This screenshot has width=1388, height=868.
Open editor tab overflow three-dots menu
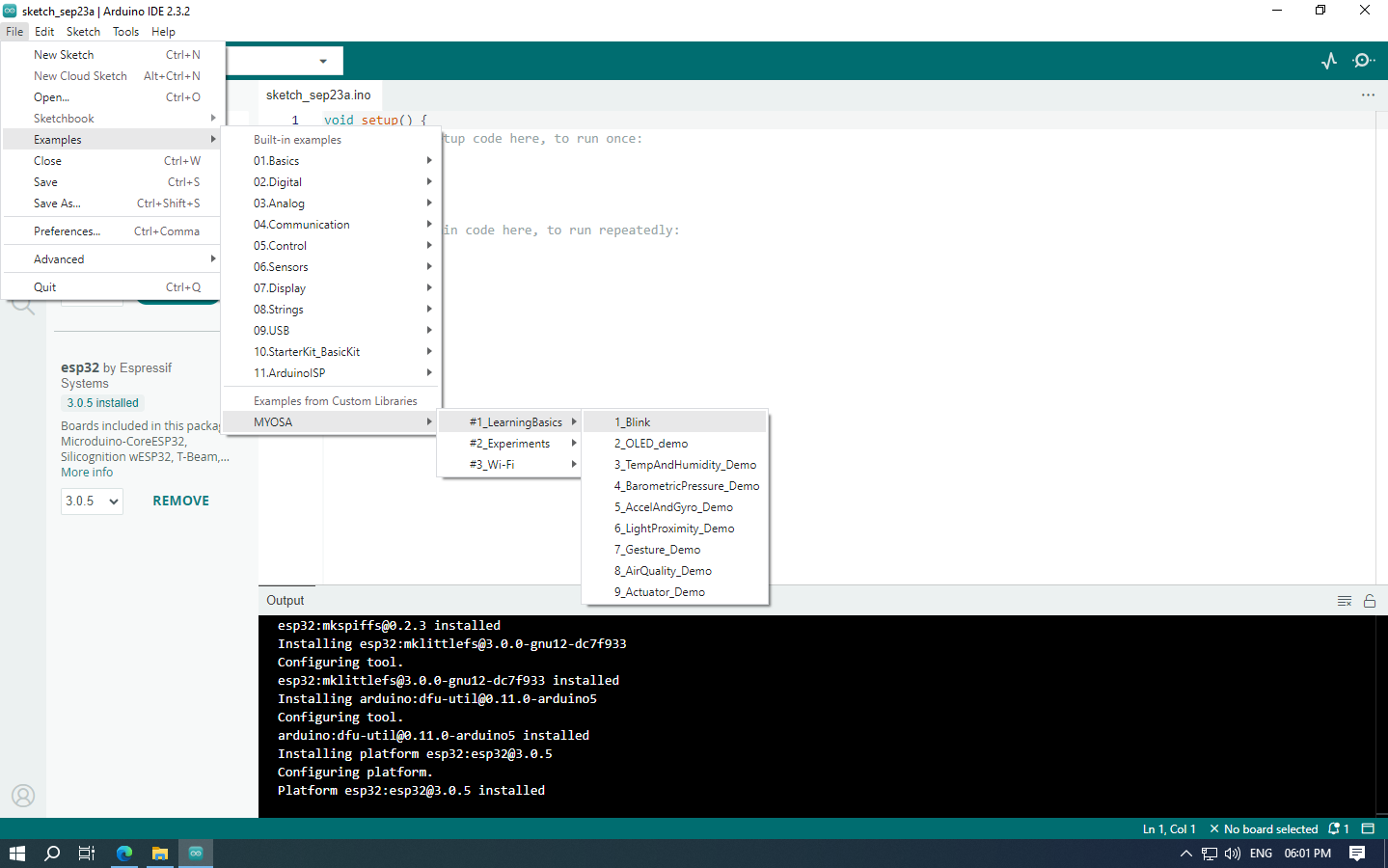1368,95
